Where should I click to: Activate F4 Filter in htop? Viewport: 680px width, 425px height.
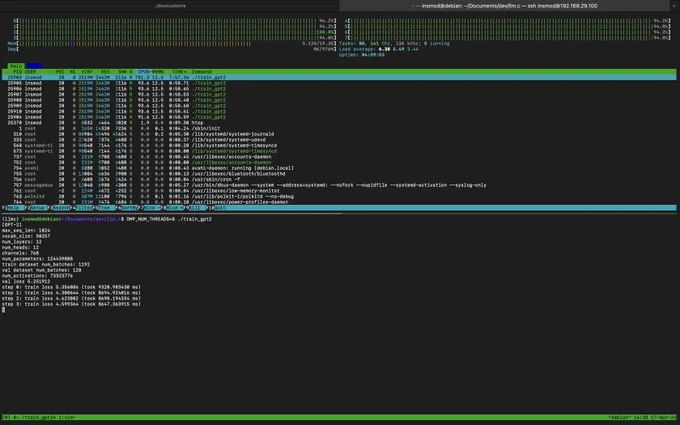coord(82,208)
